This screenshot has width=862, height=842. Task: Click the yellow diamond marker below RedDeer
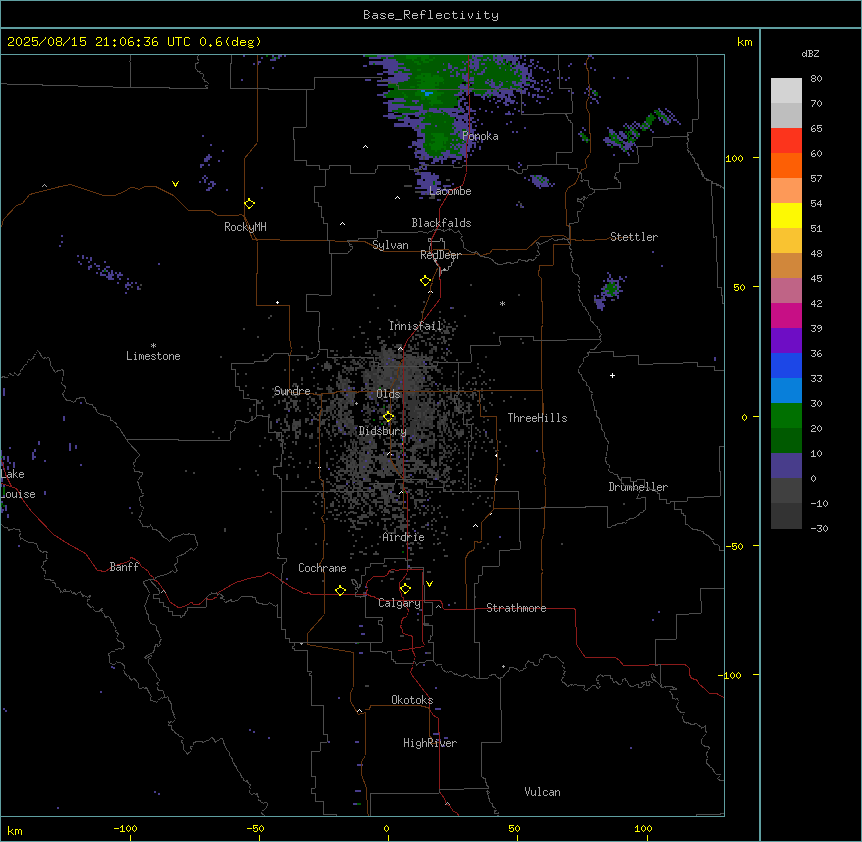[426, 281]
